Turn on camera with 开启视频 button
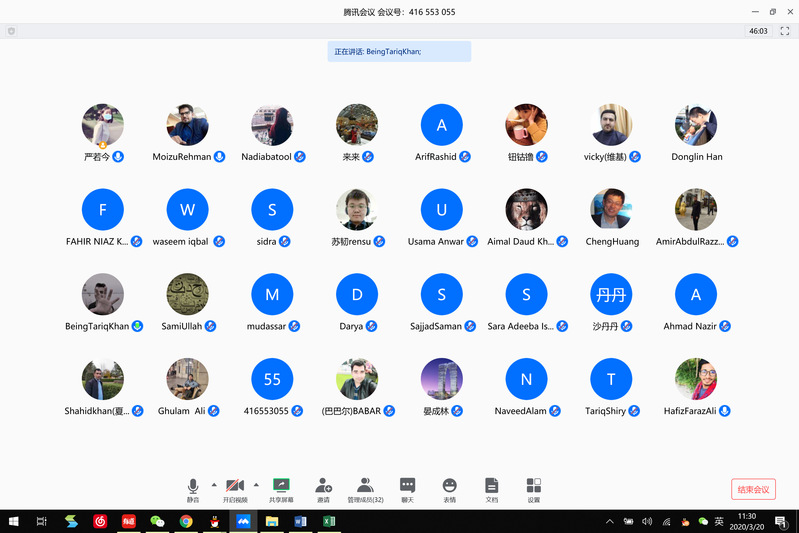The image size is (799, 533). point(235,487)
